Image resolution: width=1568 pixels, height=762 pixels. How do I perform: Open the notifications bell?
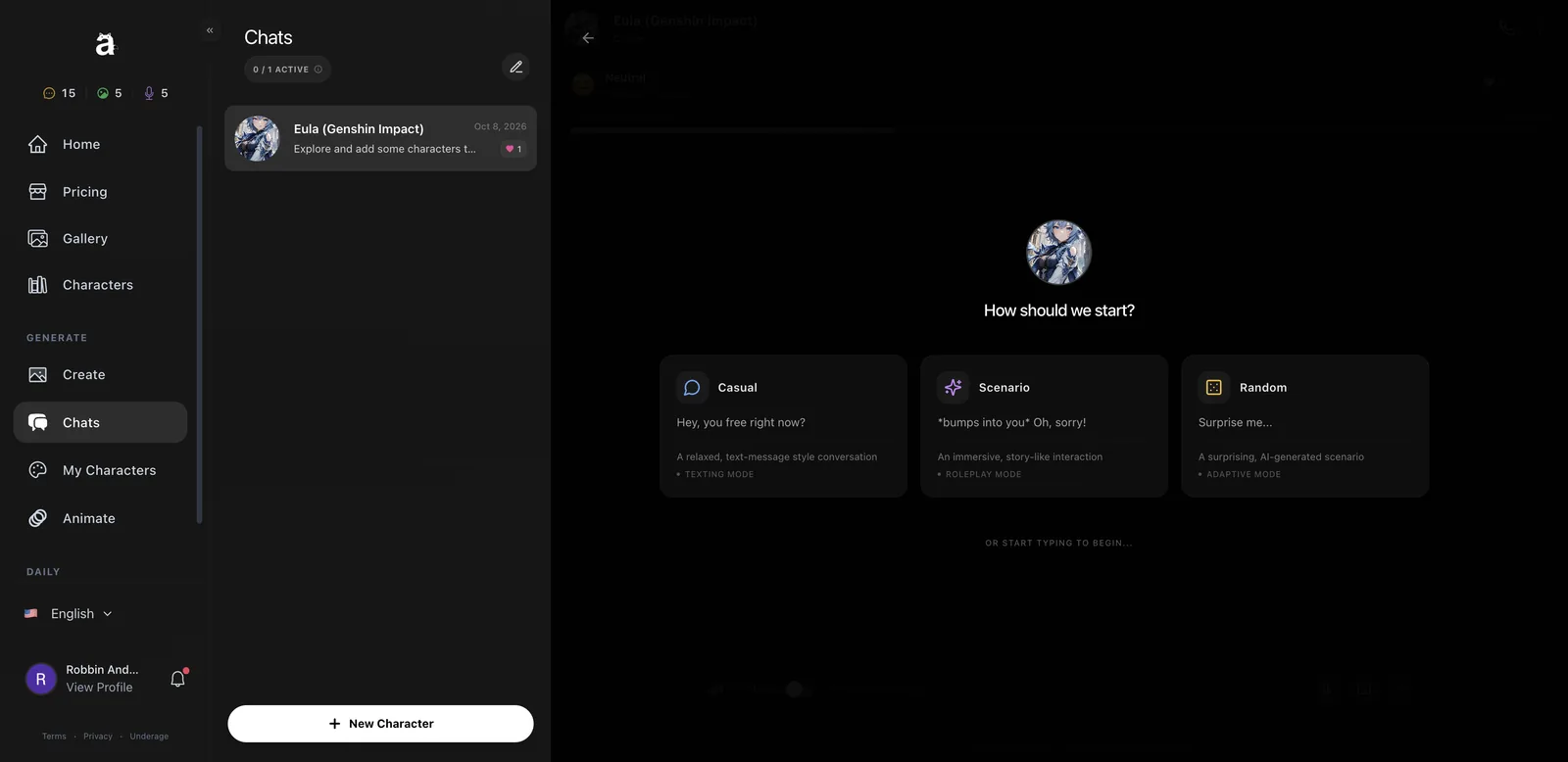[x=177, y=679]
